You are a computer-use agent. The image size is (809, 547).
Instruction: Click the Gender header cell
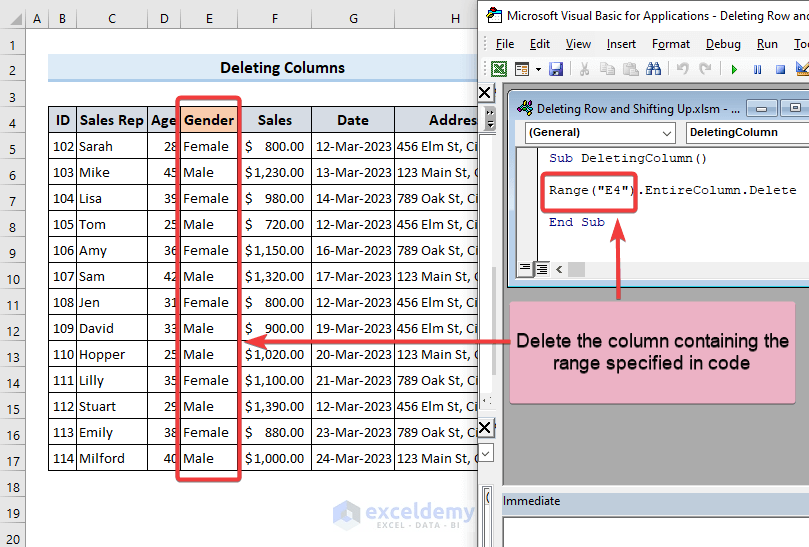[x=209, y=120]
